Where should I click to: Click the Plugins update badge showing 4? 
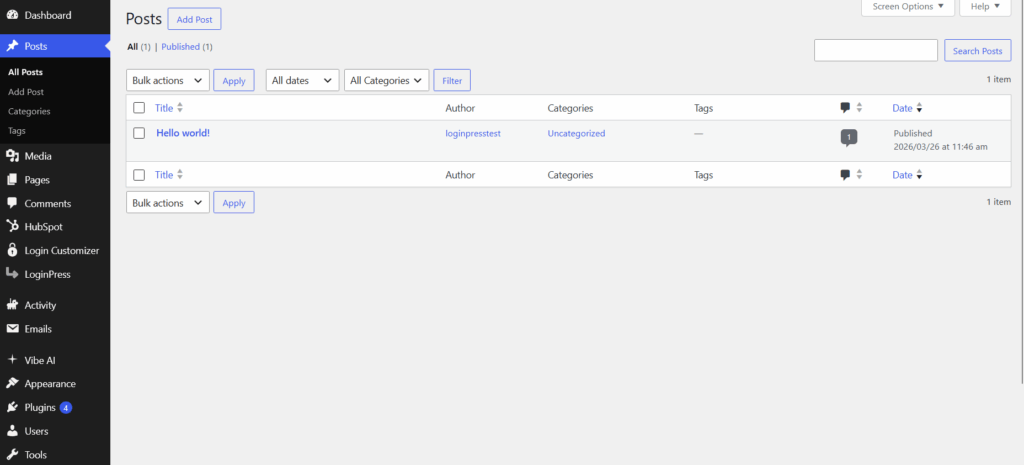pyautogui.click(x=65, y=408)
